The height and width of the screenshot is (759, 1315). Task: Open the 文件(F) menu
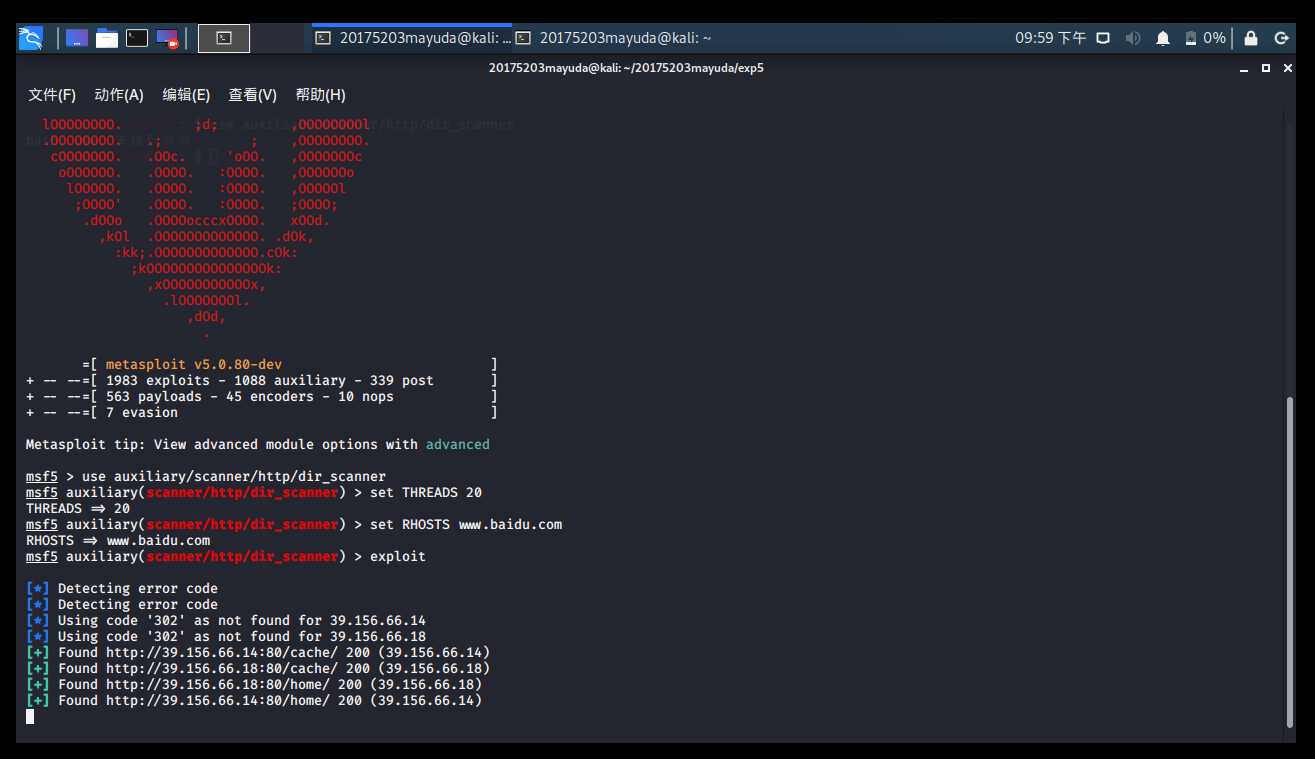52,95
